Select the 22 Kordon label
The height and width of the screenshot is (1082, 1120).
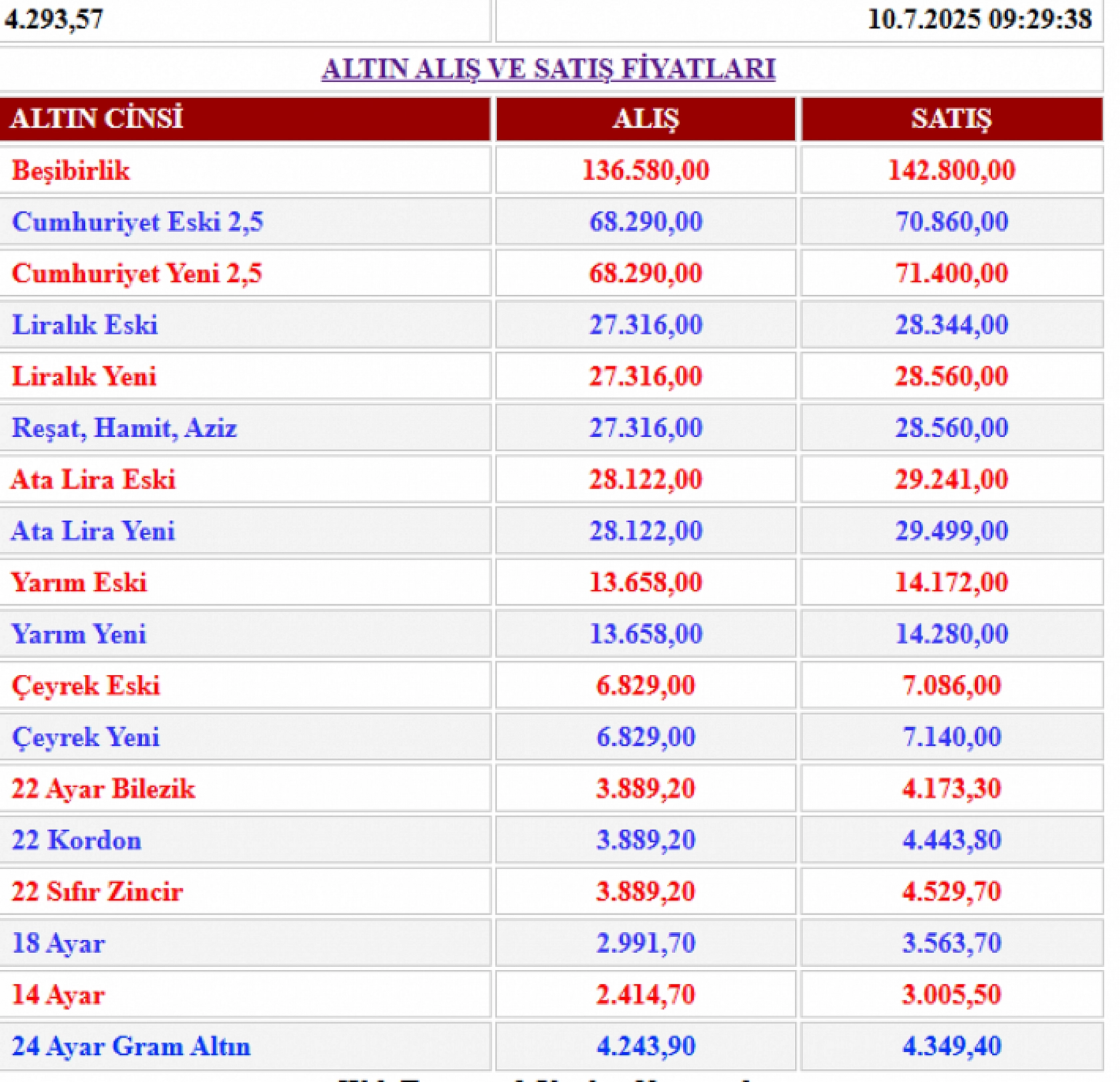point(77,840)
